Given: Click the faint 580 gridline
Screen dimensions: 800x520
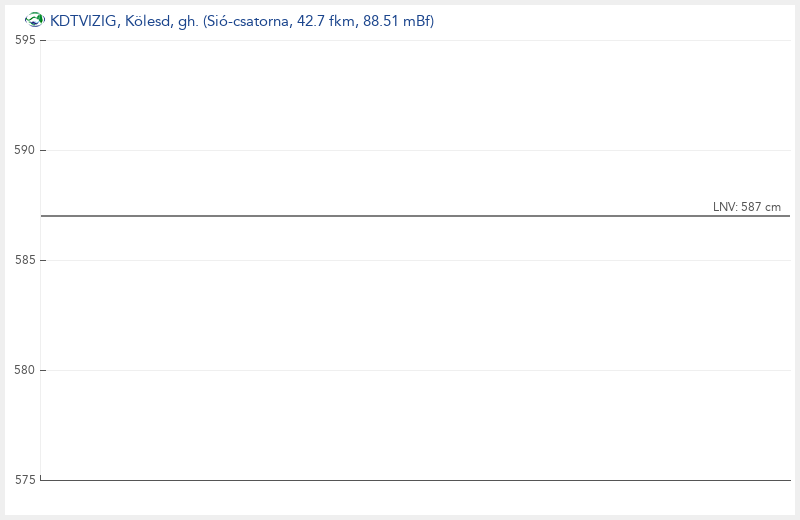Looking at the screenshot, I should [x=400, y=370].
